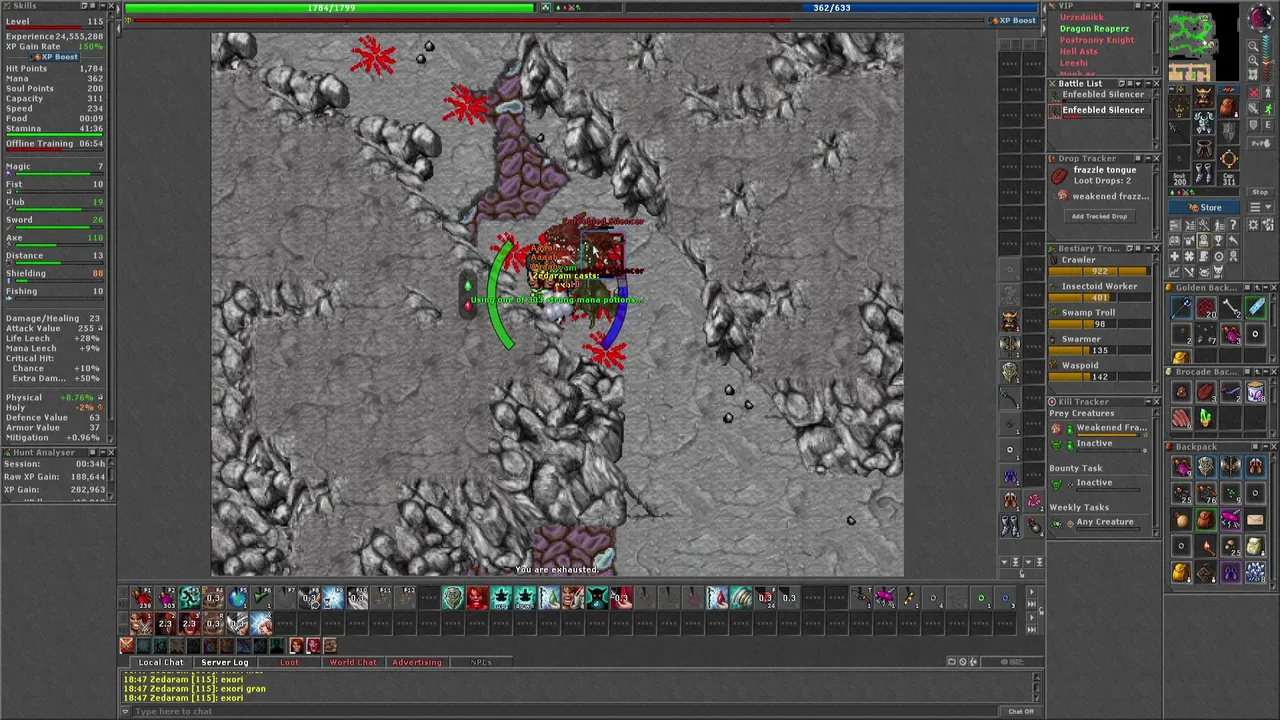Viewport: 1280px width, 720px height.
Task: Zoom in the minimap with plus magnifier
Action: (x=1253, y=61)
